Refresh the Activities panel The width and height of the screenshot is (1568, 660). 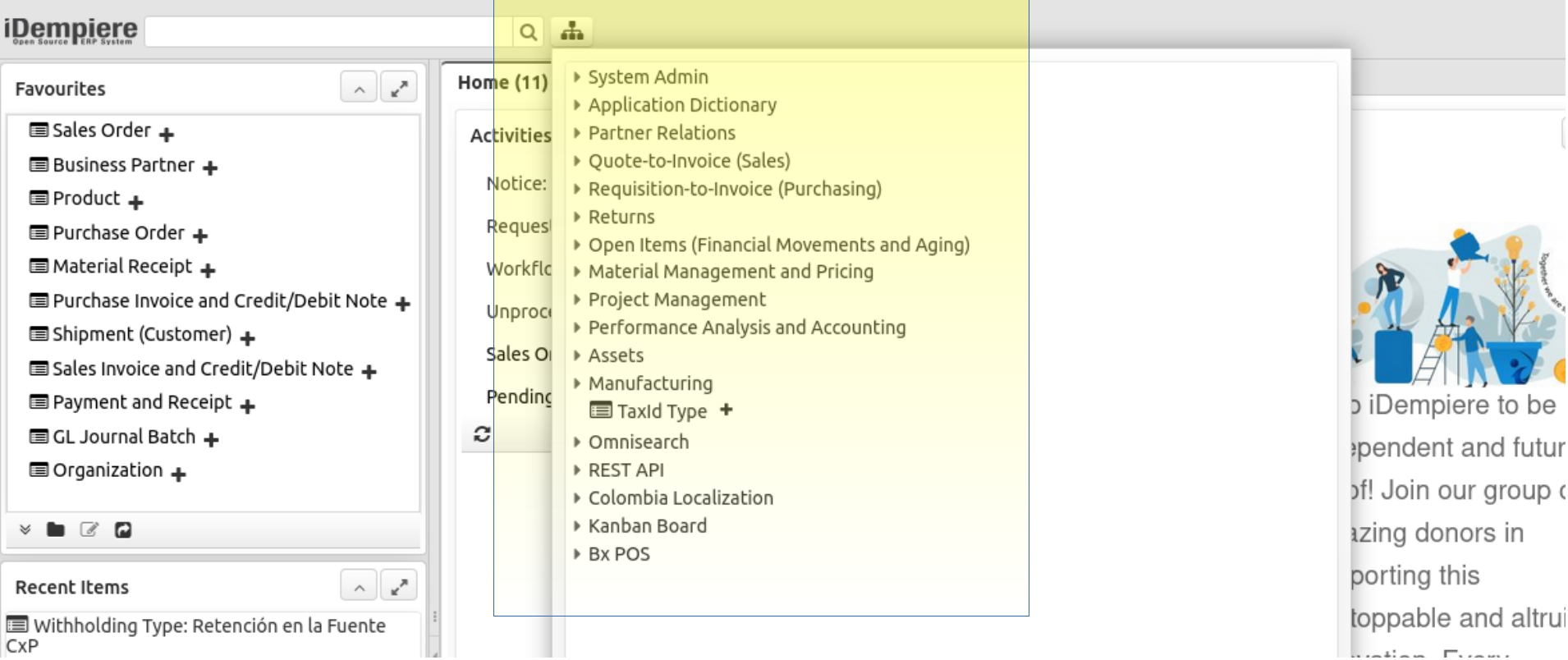[482, 434]
